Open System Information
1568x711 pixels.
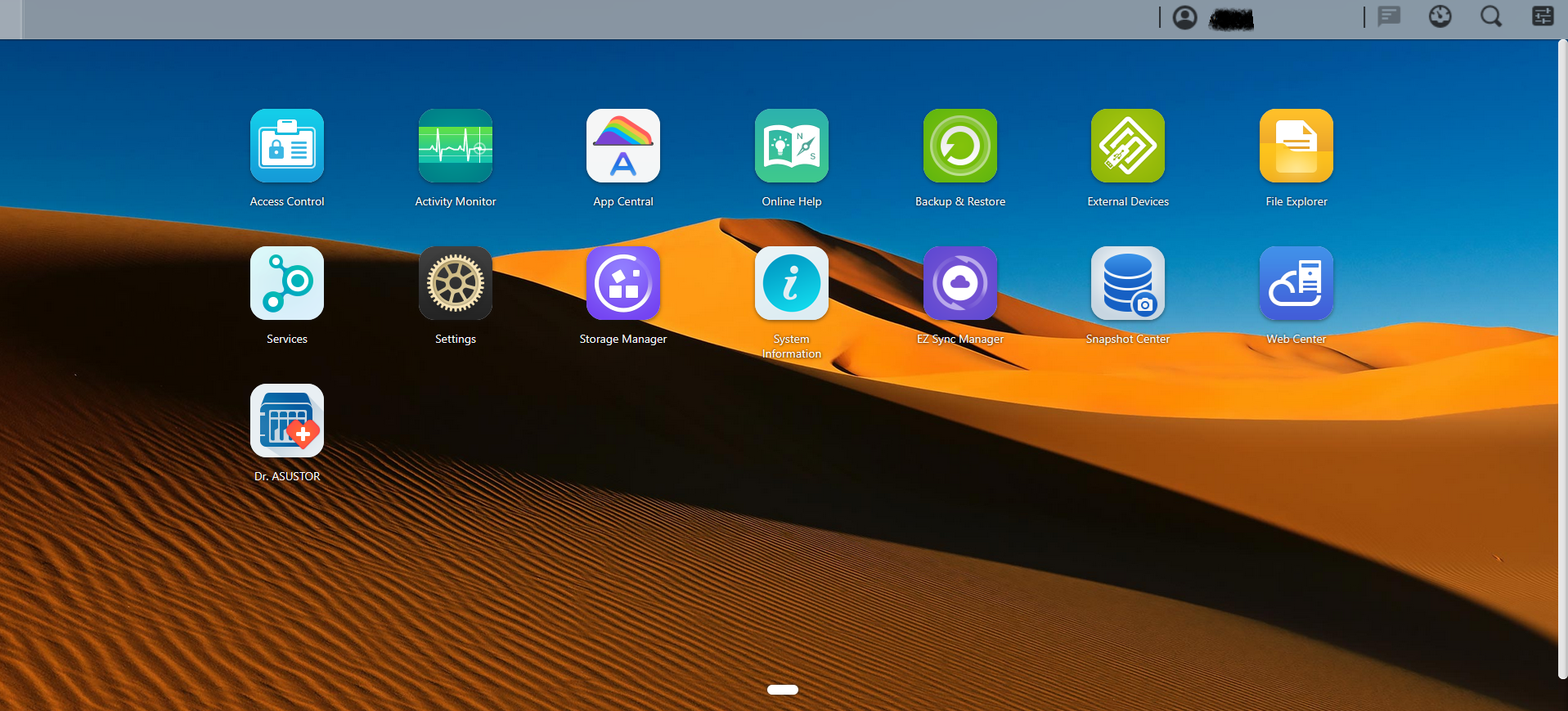point(792,283)
